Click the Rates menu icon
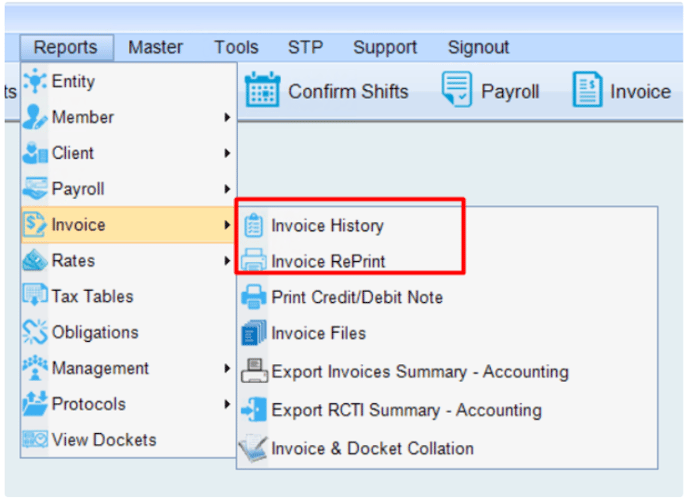688x498 pixels. tap(35, 260)
